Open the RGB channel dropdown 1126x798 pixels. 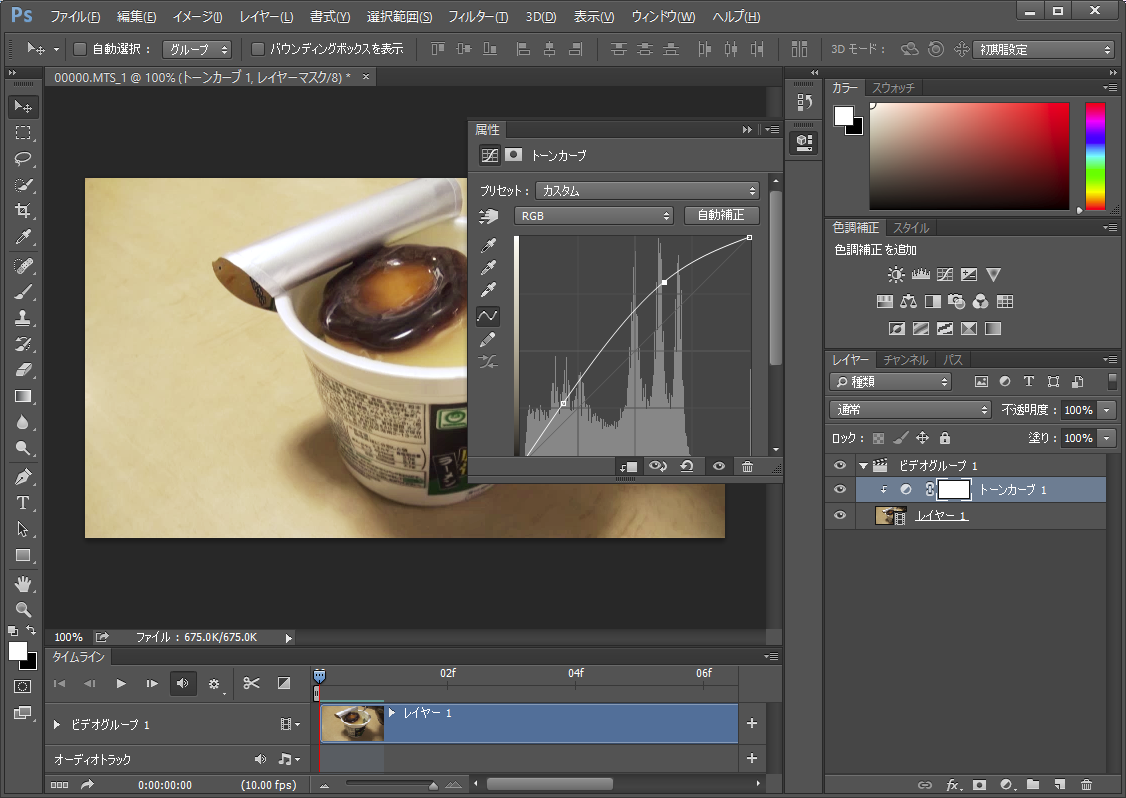(x=594, y=215)
